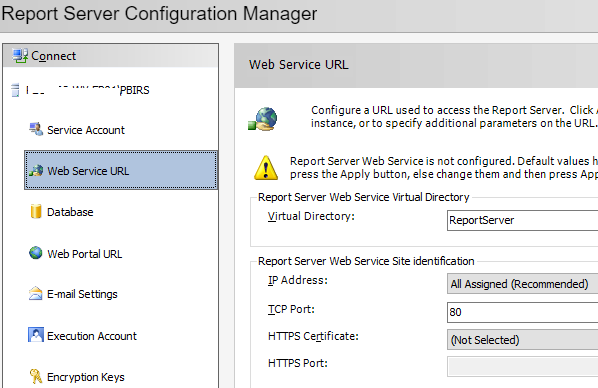Click the empty HTTPS Port field
This screenshot has height=388, width=598.
pos(522,367)
